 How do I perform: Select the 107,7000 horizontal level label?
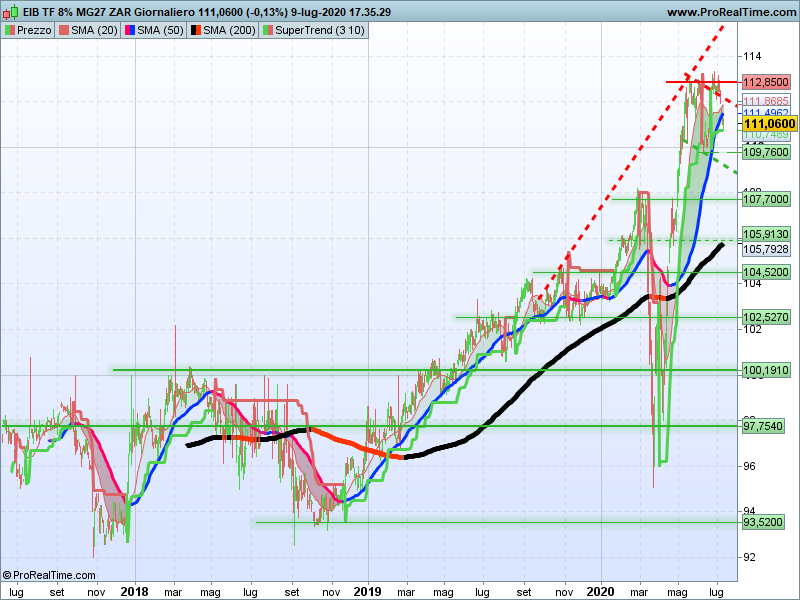pos(767,199)
